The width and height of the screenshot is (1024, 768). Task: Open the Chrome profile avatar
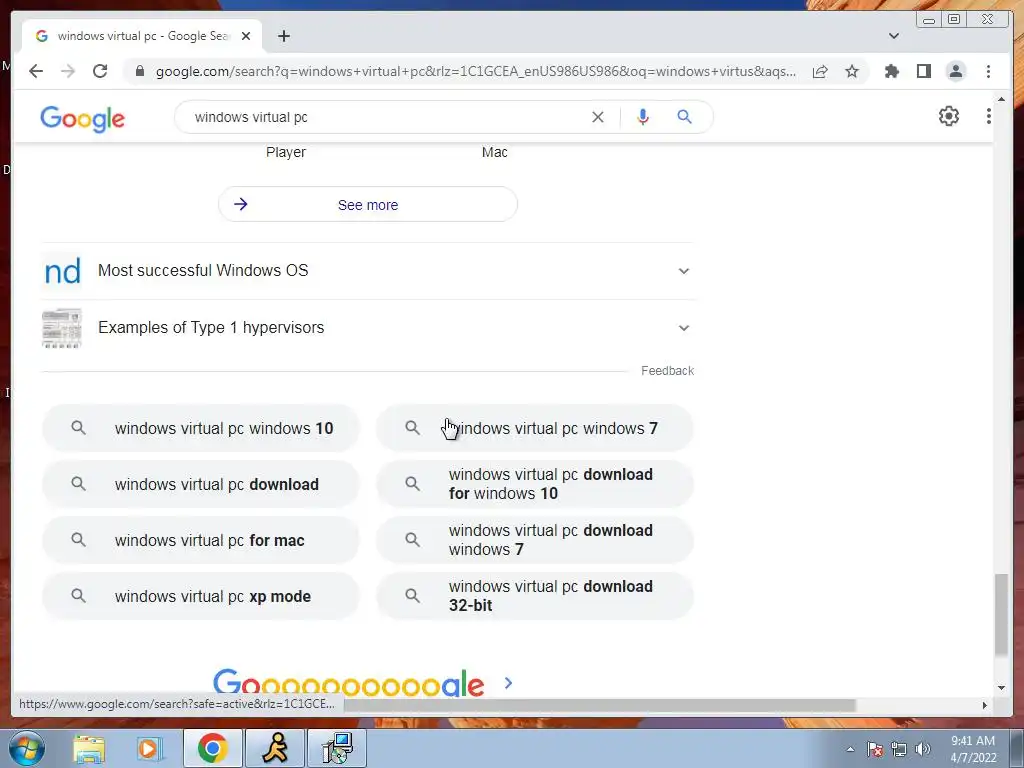[x=955, y=71]
